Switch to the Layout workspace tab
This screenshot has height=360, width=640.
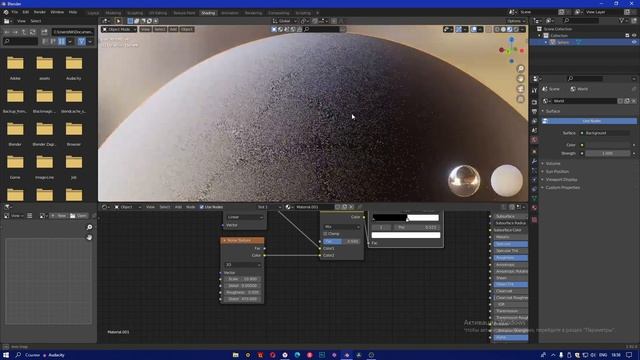[93, 13]
